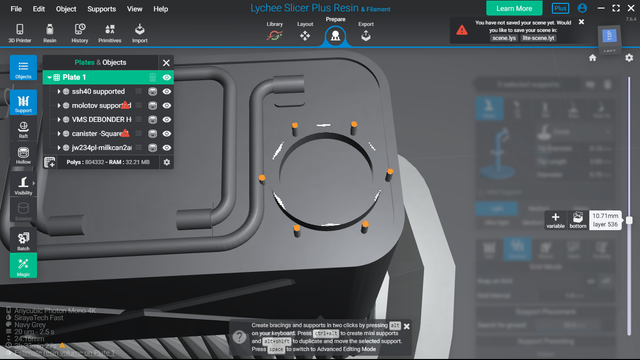Click hollow icon on jw234pl-milkcan2 row

tap(153, 147)
